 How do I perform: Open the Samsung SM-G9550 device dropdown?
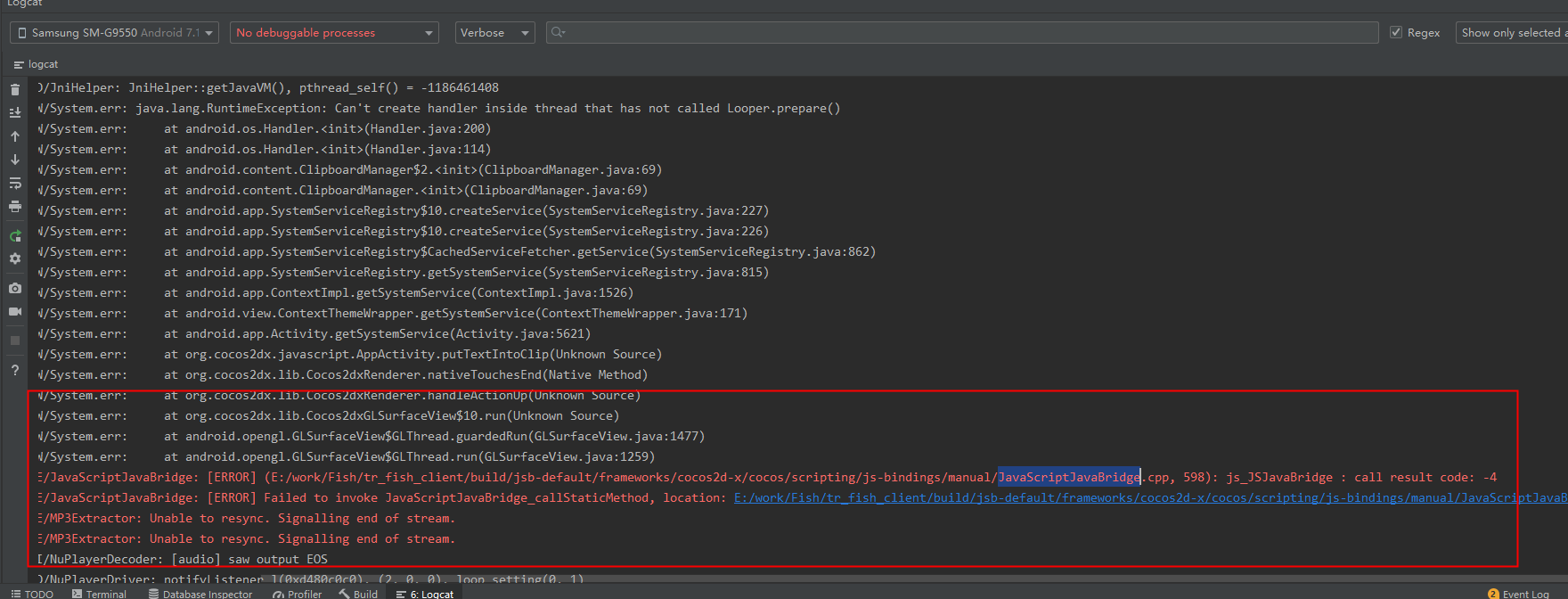(x=115, y=33)
